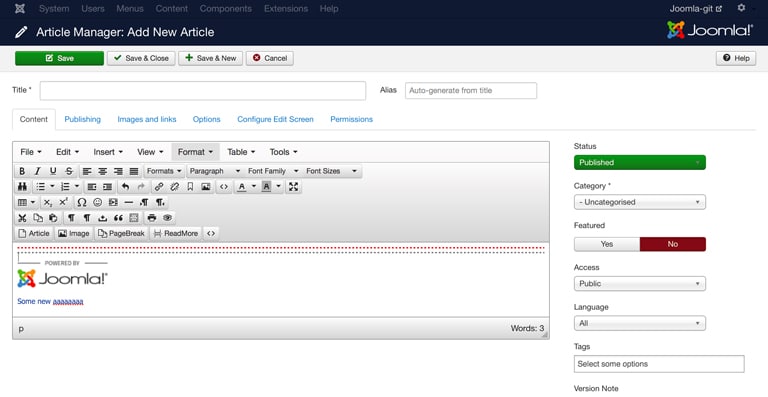Image resolution: width=768 pixels, height=397 pixels.
Task: Click Save & New button
Action: (x=211, y=58)
